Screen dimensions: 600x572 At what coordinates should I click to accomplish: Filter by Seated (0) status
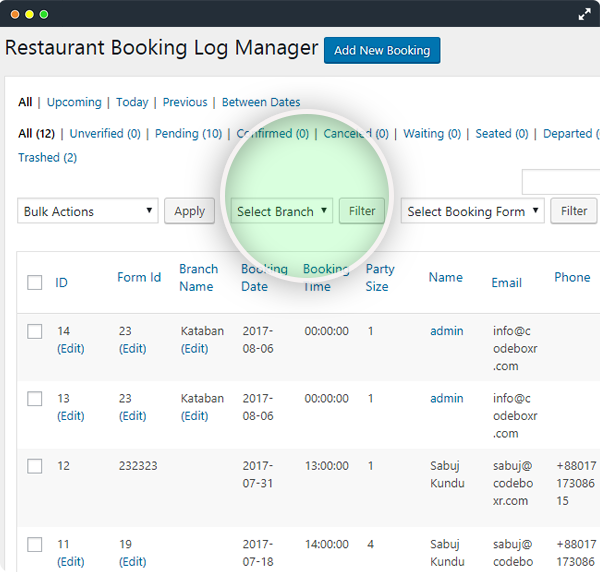(502, 134)
